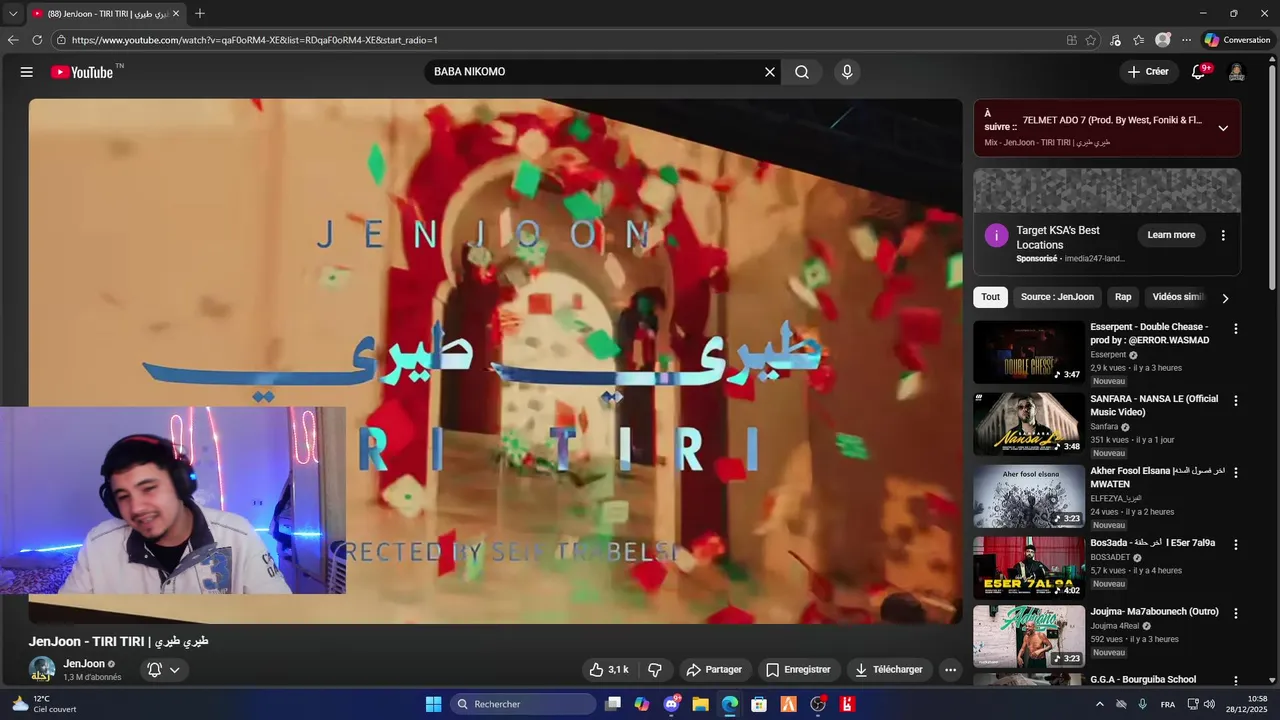Viewport: 1280px width, 720px height.
Task: Open the Windows Start menu
Action: coord(433,704)
